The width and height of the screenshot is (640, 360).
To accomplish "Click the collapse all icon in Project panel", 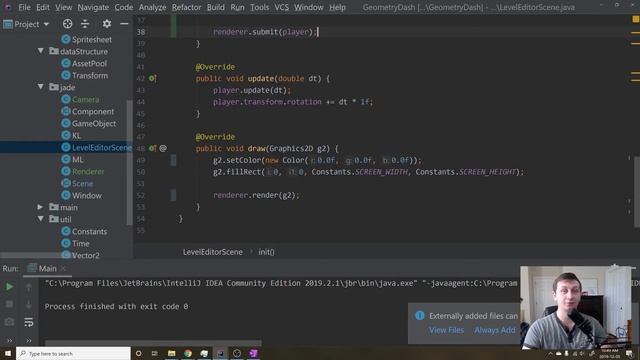I will click(85, 24).
